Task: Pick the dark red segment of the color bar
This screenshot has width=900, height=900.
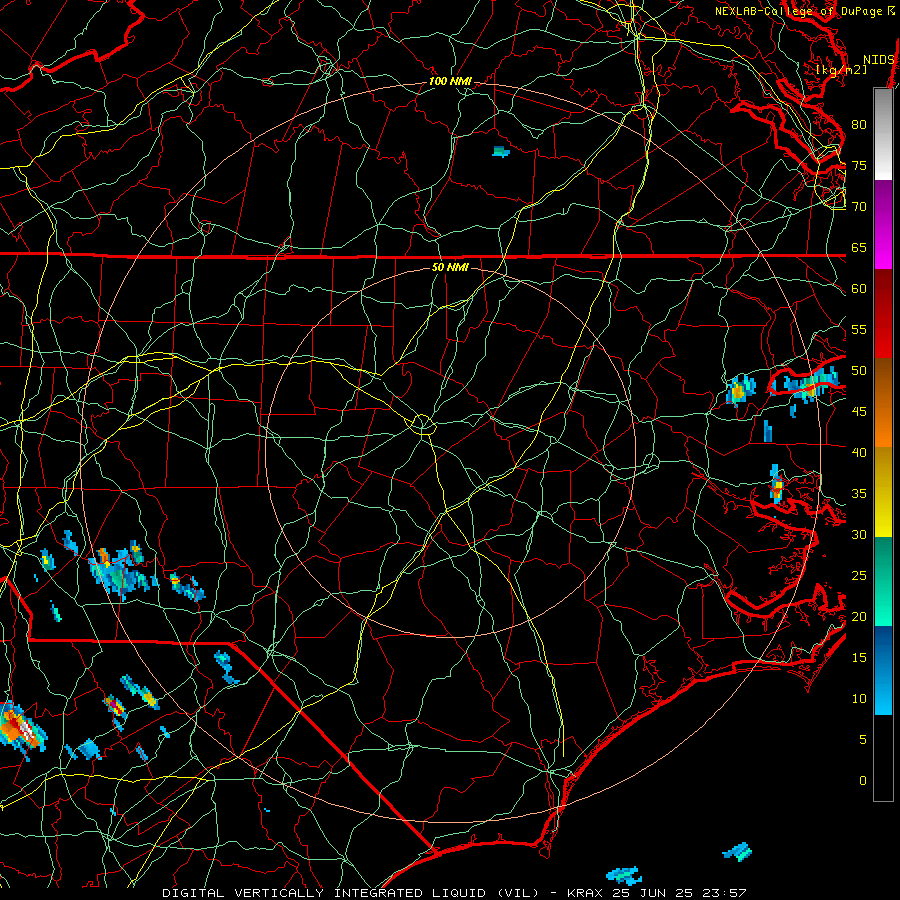Action: (x=883, y=313)
